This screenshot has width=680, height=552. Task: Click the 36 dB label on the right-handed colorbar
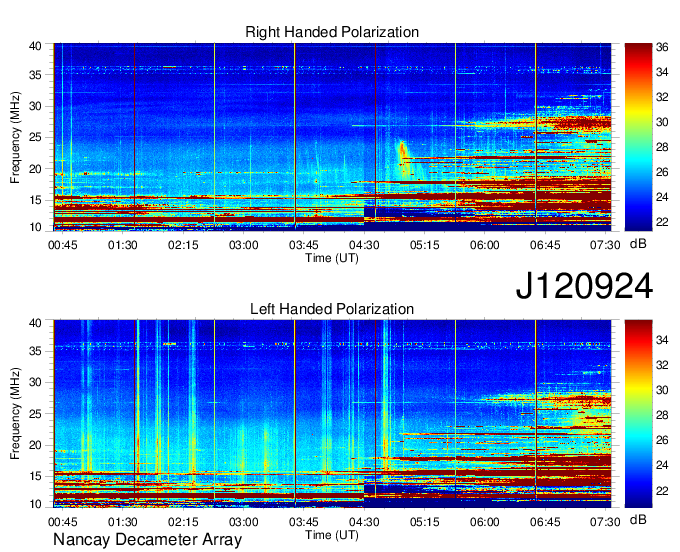[662, 47]
